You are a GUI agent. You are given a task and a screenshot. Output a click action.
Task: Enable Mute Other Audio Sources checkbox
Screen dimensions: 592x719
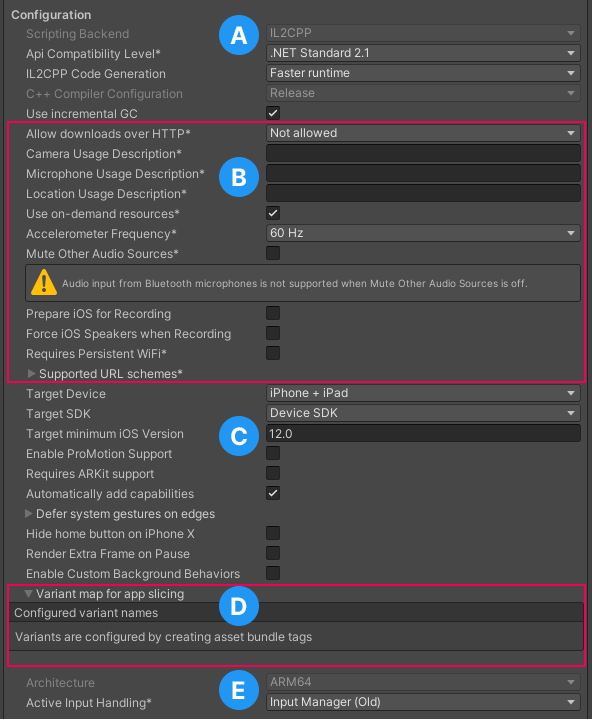273,253
